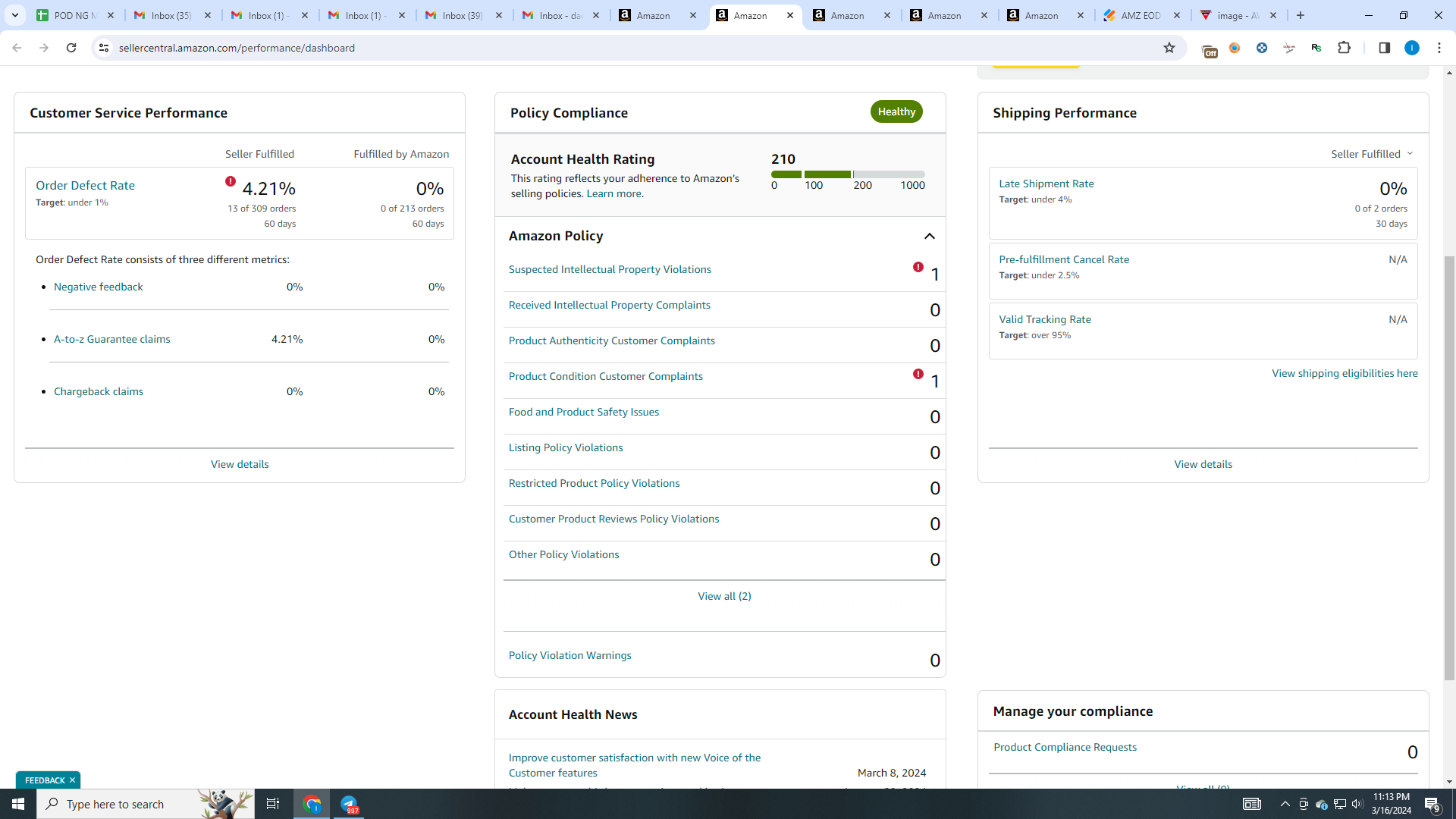Open Task View in the taskbar
This screenshot has width=1456, height=819.
(x=273, y=804)
